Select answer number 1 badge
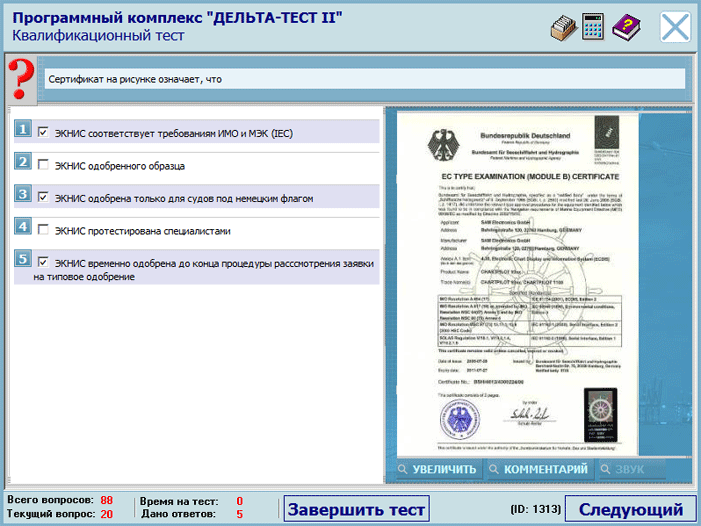The image size is (701, 526). [x=23, y=129]
